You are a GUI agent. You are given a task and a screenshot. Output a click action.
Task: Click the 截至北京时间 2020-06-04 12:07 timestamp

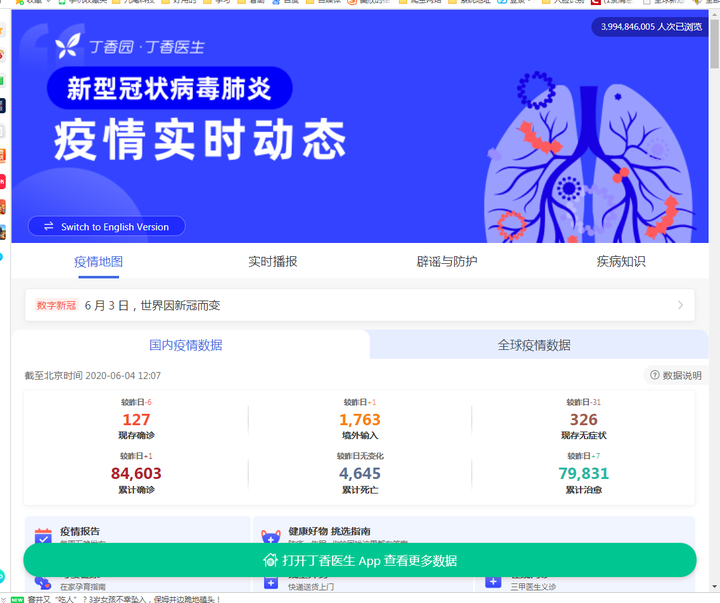[93, 375]
